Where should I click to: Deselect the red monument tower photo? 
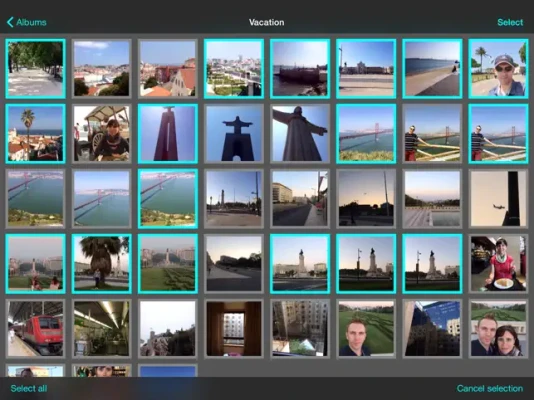[168, 134]
